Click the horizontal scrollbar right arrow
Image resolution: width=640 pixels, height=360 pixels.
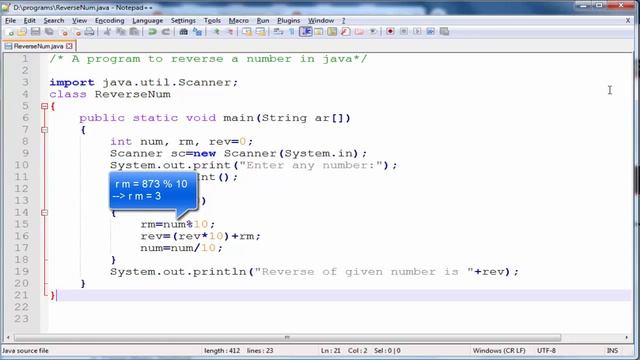pyautogui.click(x=627, y=338)
